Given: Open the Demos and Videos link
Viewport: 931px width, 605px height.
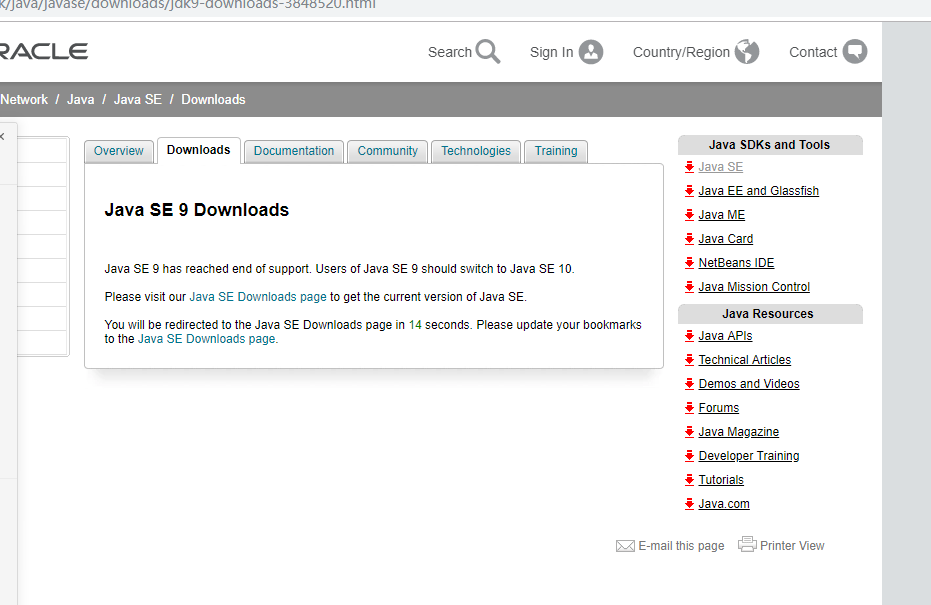Looking at the screenshot, I should [749, 384].
